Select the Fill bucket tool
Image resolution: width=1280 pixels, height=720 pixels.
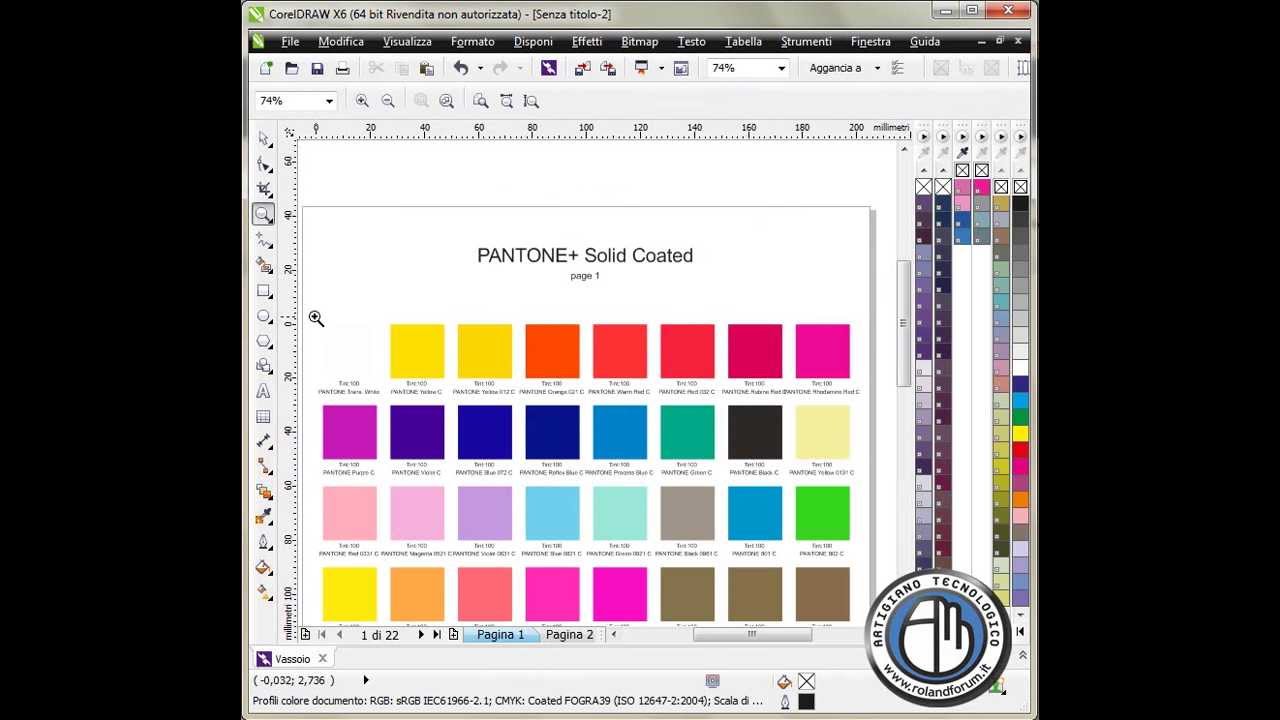click(264, 567)
